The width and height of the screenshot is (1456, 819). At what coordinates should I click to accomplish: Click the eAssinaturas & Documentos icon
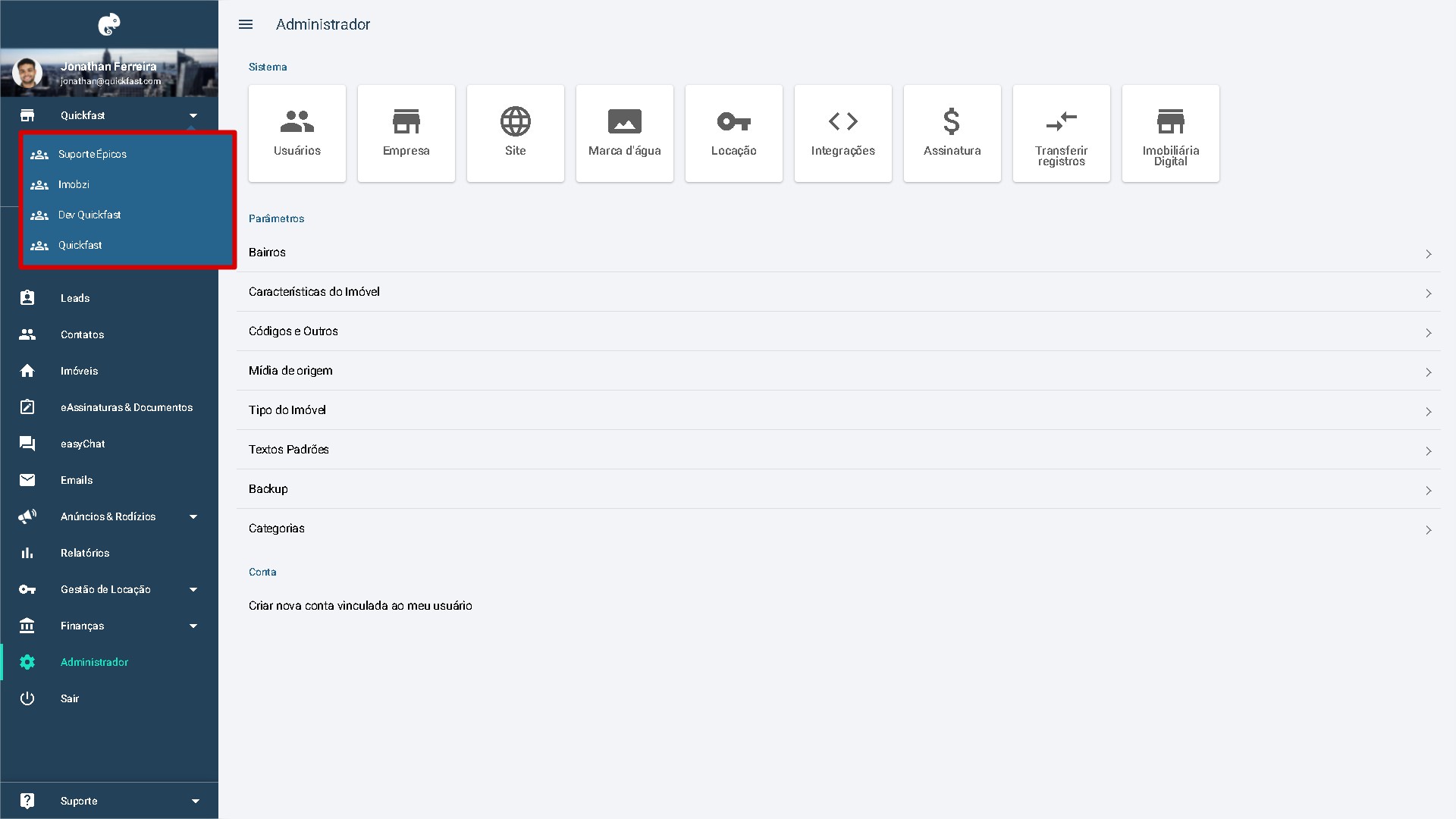pos(27,407)
